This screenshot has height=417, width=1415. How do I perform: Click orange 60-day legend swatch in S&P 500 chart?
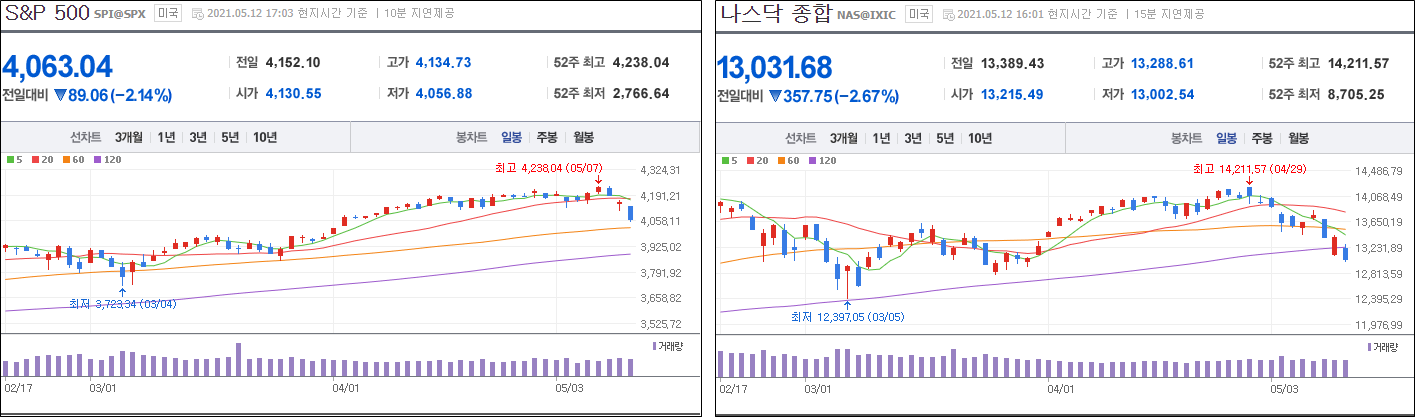click(x=66, y=160)
